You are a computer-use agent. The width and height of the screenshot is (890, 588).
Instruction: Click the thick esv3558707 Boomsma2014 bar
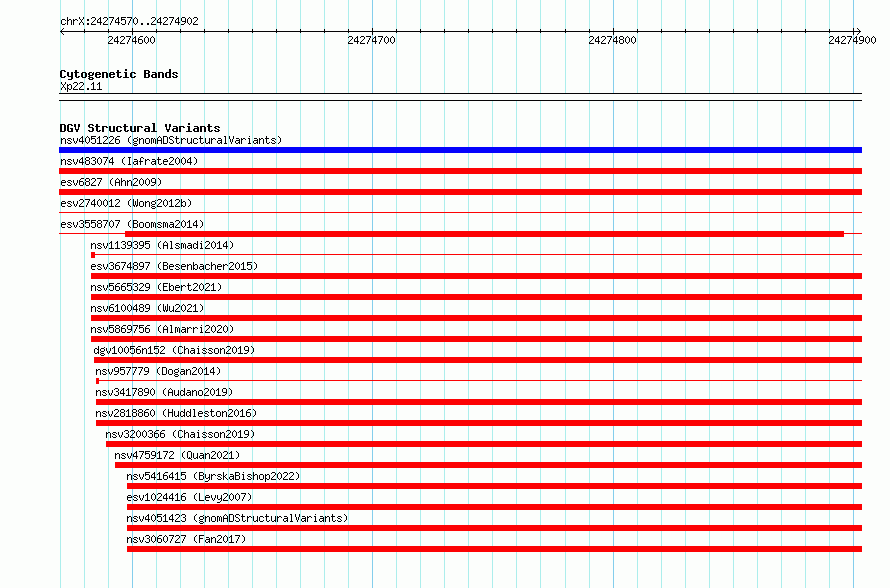pyautogui.click(x=484, y=234)
